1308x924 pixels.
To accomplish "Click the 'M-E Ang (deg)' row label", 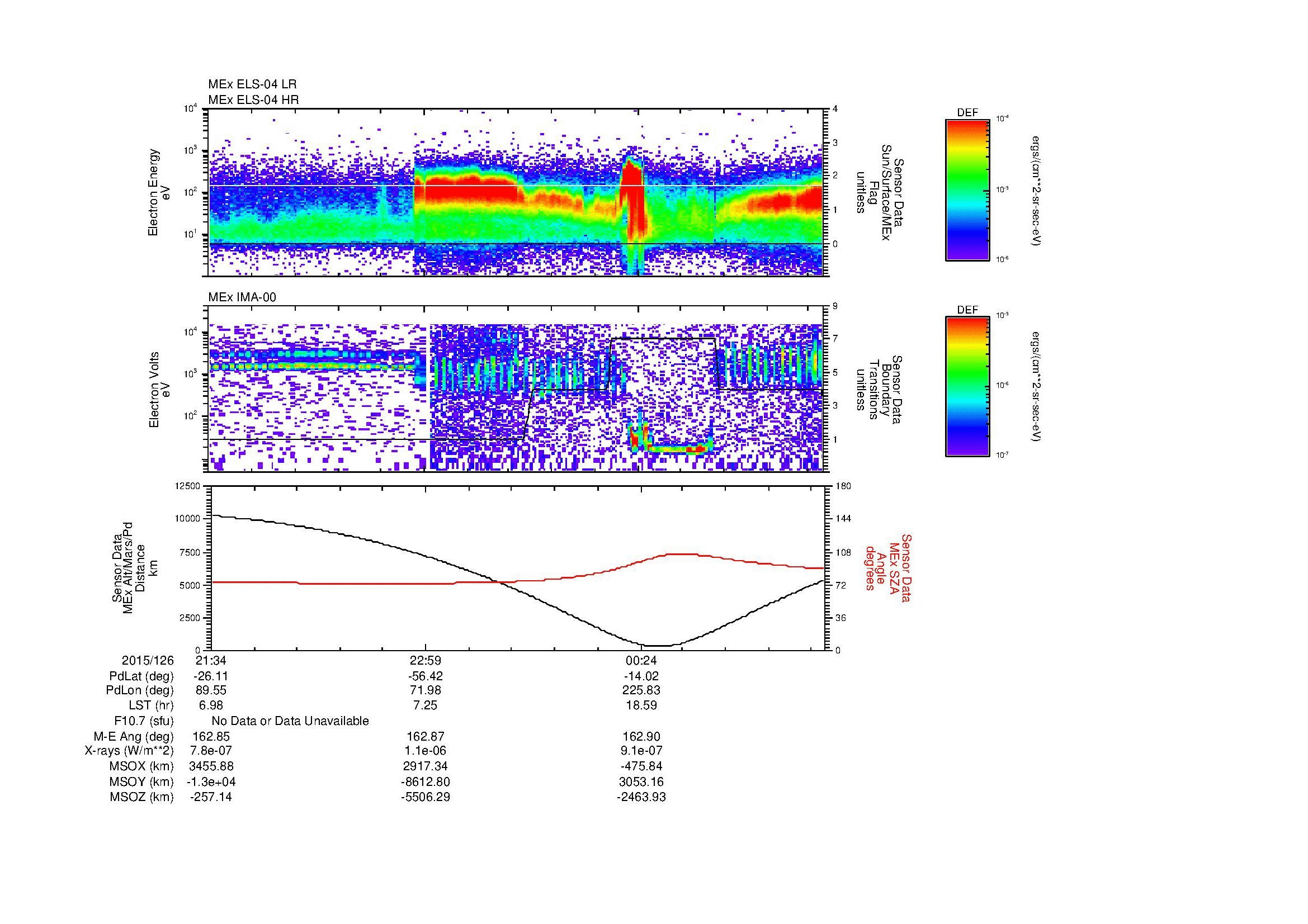I will 134,737.
